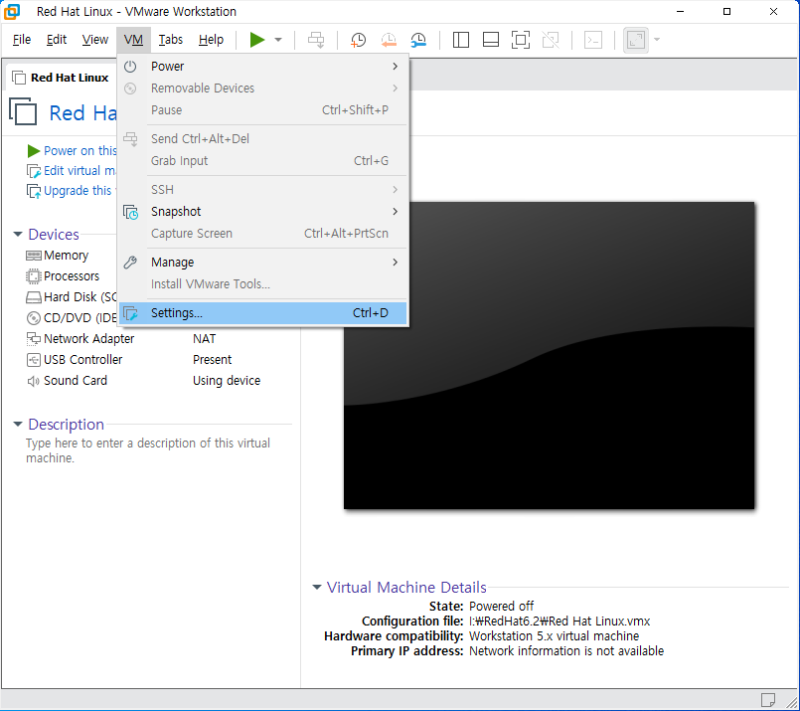Collapse the Devices section

point(17,234)
